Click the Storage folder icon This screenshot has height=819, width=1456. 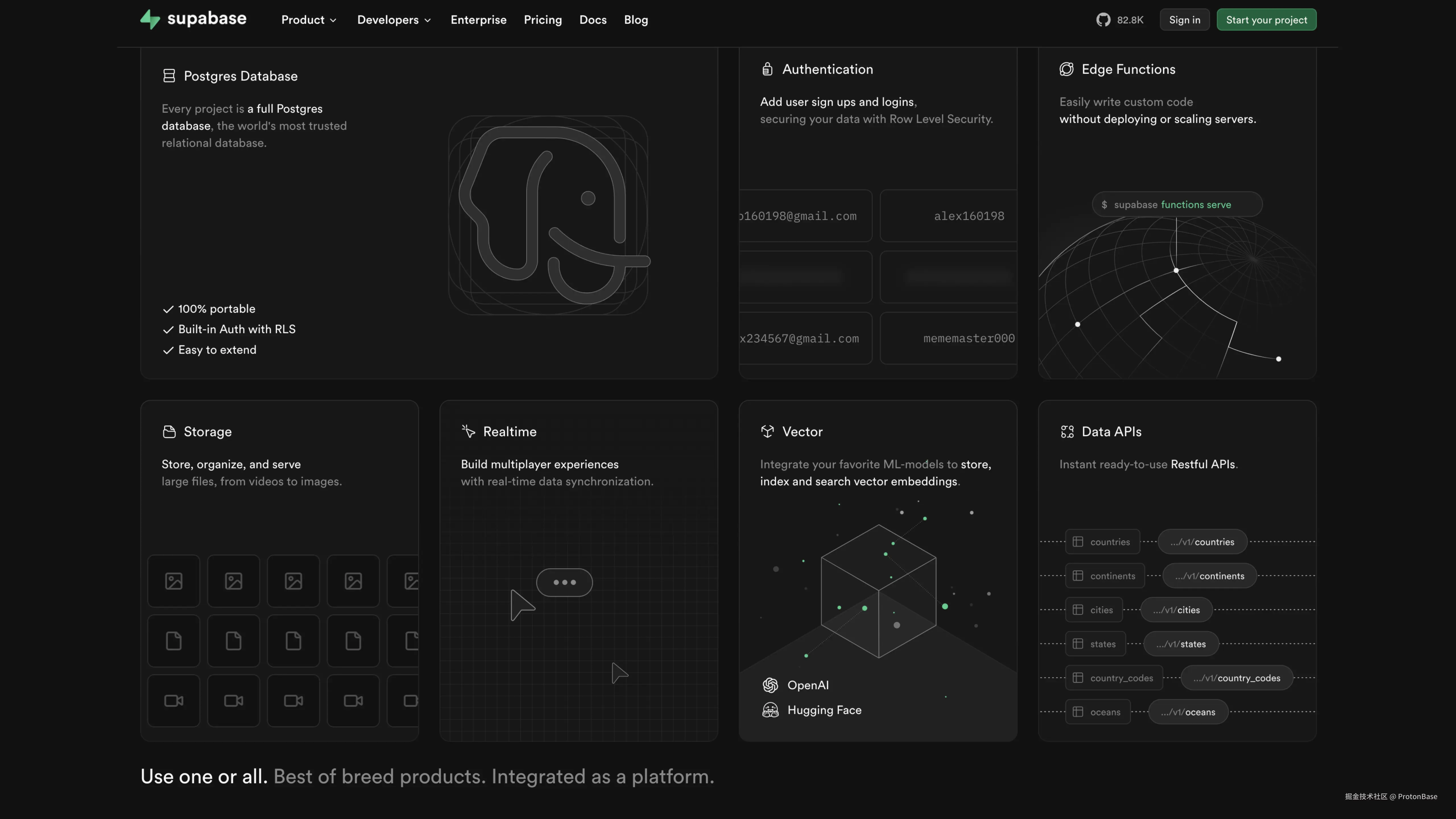pos(168,431)
